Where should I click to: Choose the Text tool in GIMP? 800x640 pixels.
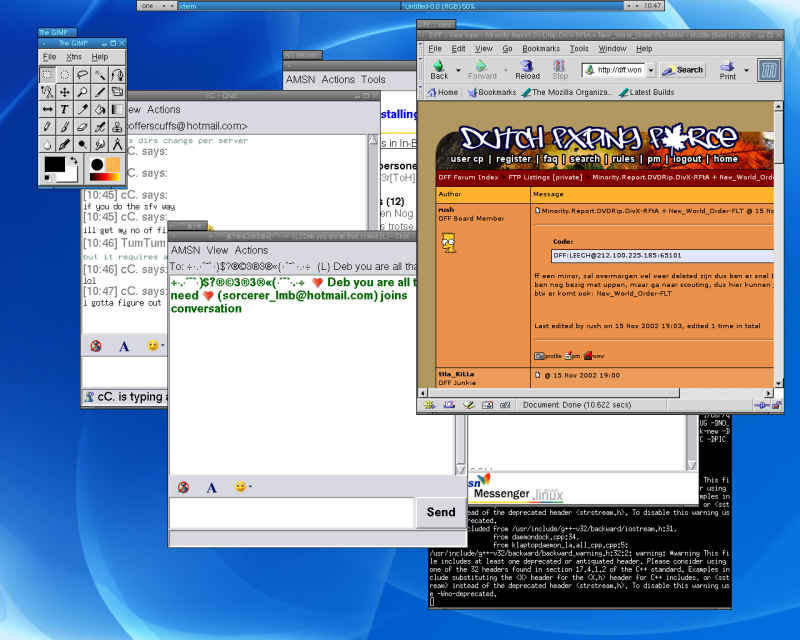coord(65,109)
